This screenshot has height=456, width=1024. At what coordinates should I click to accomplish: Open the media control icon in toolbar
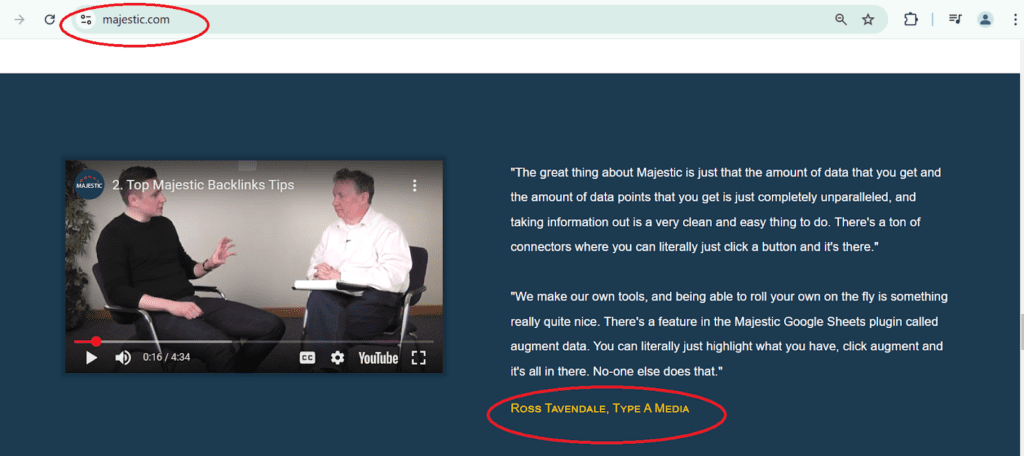(955, 20)
